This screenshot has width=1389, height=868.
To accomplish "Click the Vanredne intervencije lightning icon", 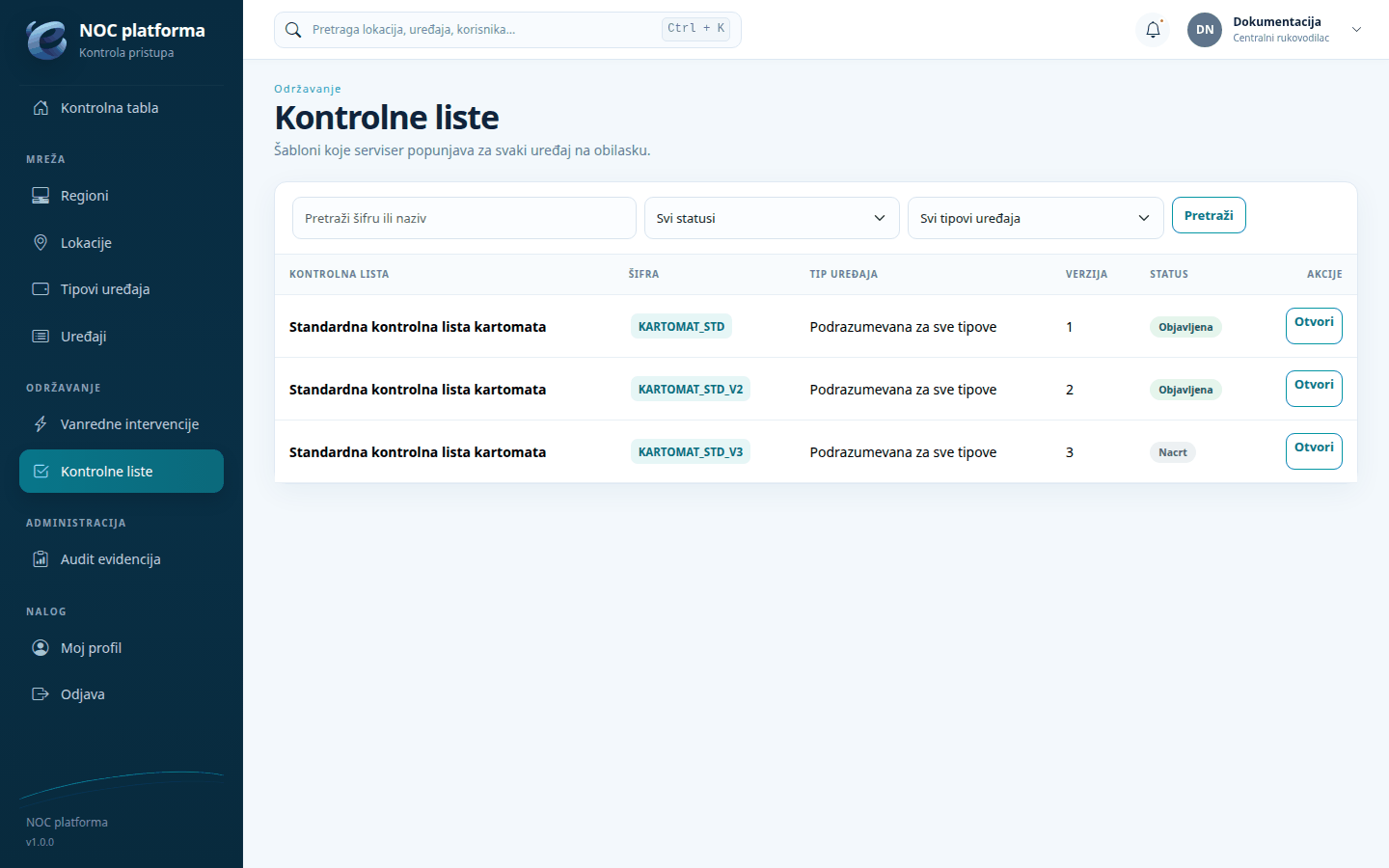I will [41, 424].
